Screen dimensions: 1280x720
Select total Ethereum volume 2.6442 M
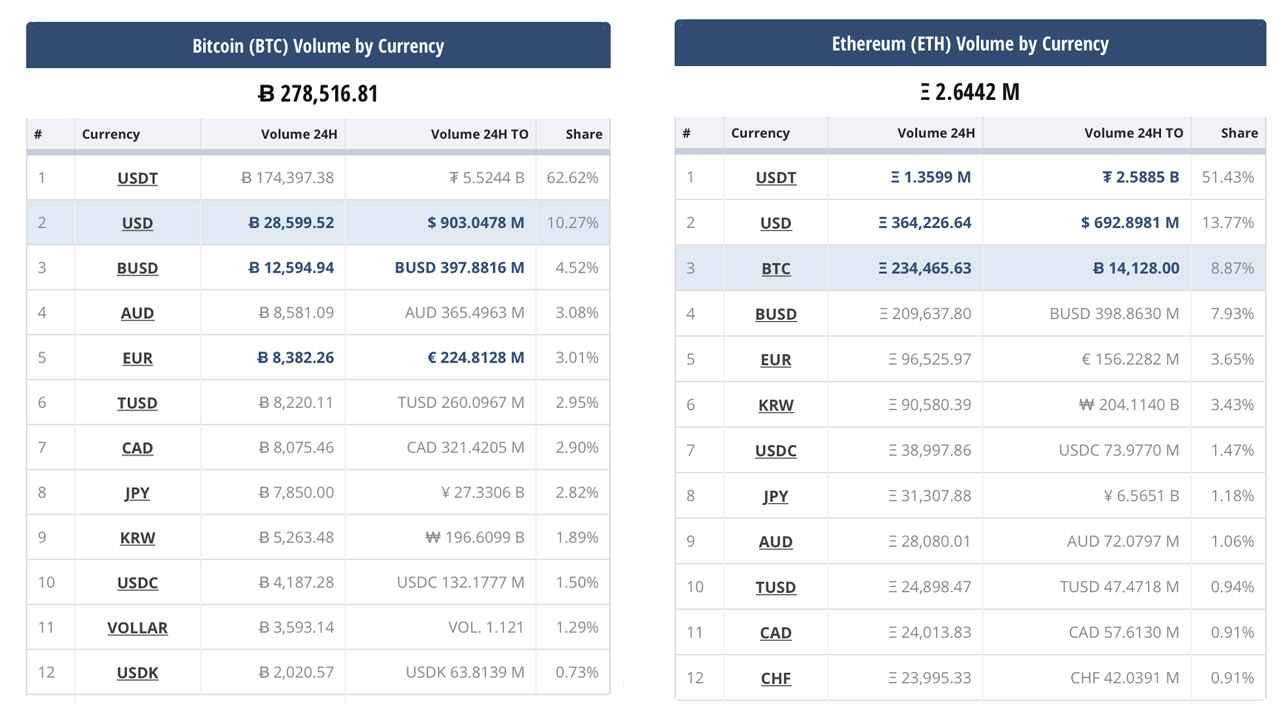point(970,92)
